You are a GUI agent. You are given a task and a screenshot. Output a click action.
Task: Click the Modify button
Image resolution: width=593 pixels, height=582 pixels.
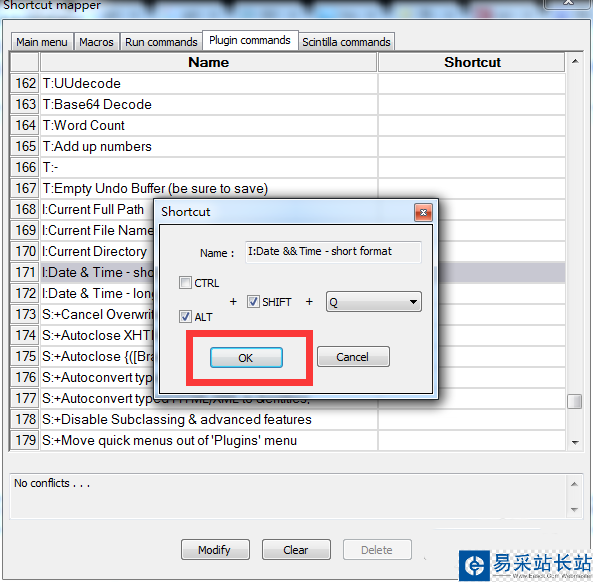[215, 549]
